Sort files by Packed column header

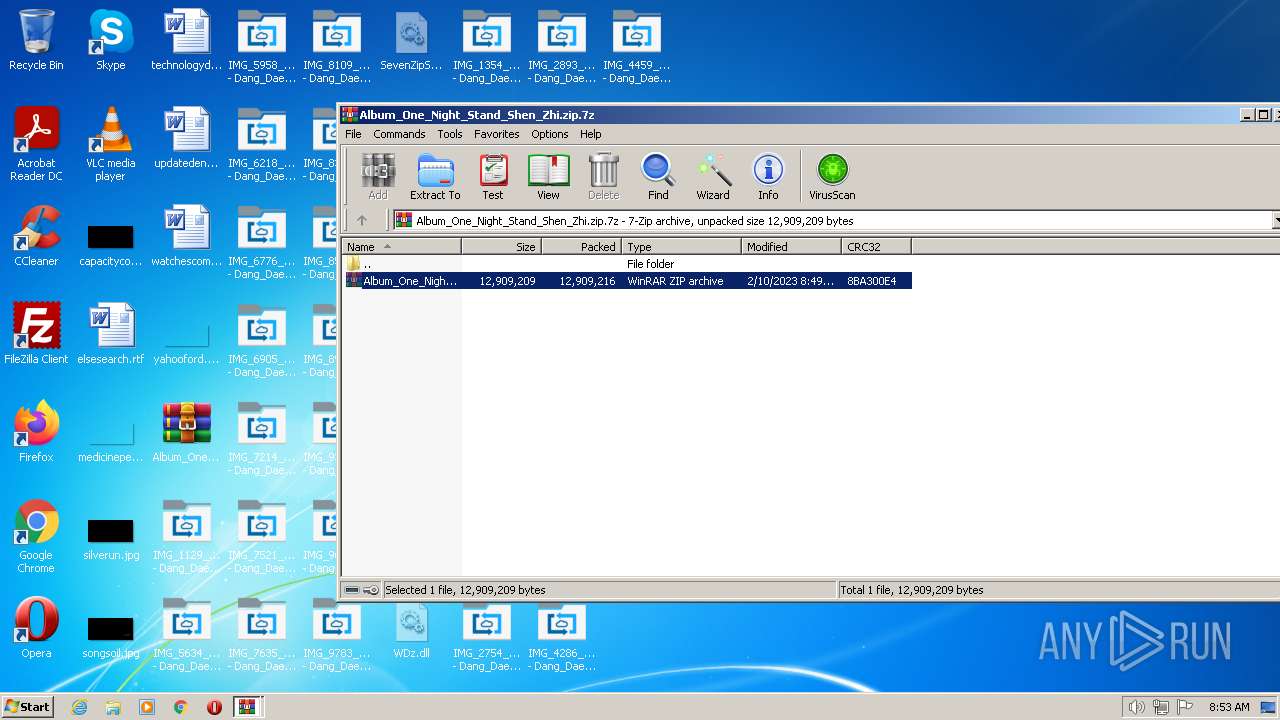click(x=581, y=247)
